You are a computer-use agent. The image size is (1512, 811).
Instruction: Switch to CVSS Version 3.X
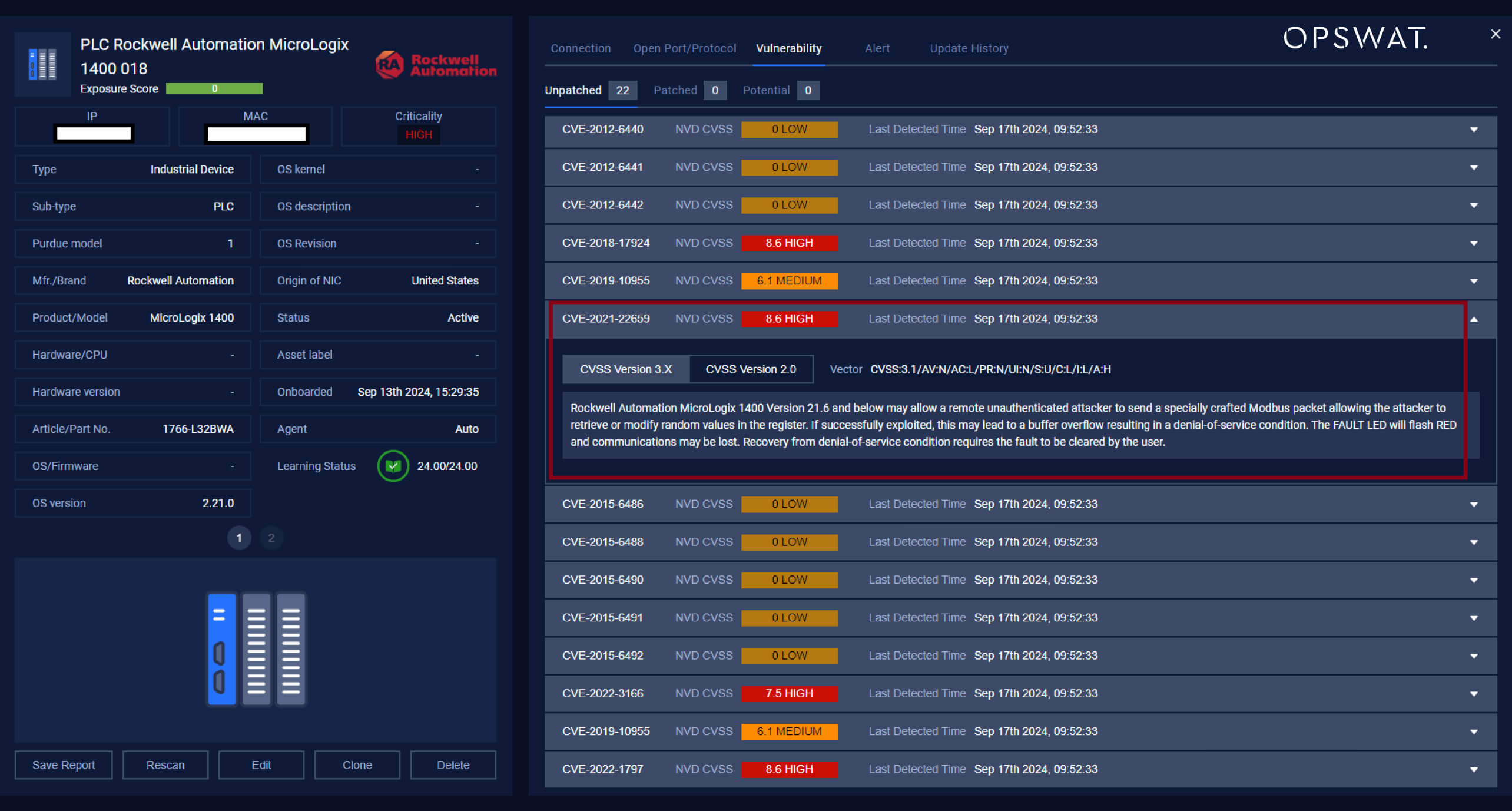coord(625,369)
